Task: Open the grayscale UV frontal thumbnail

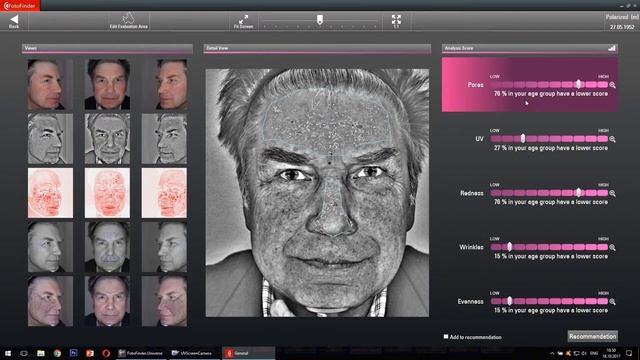Action: [107, 139]
